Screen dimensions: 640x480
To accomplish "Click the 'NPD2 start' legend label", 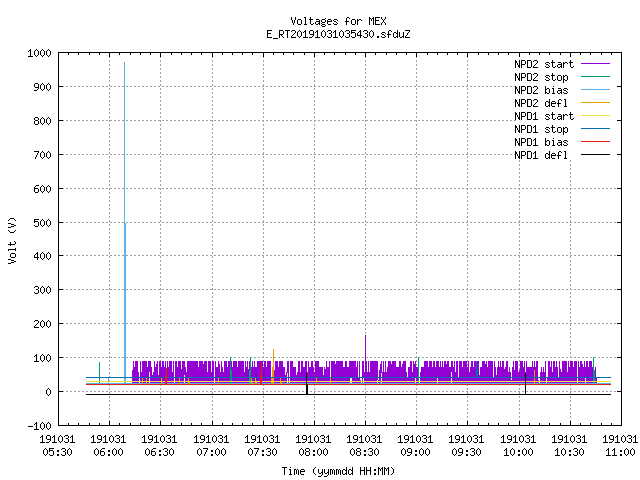I will pos(544,64).
